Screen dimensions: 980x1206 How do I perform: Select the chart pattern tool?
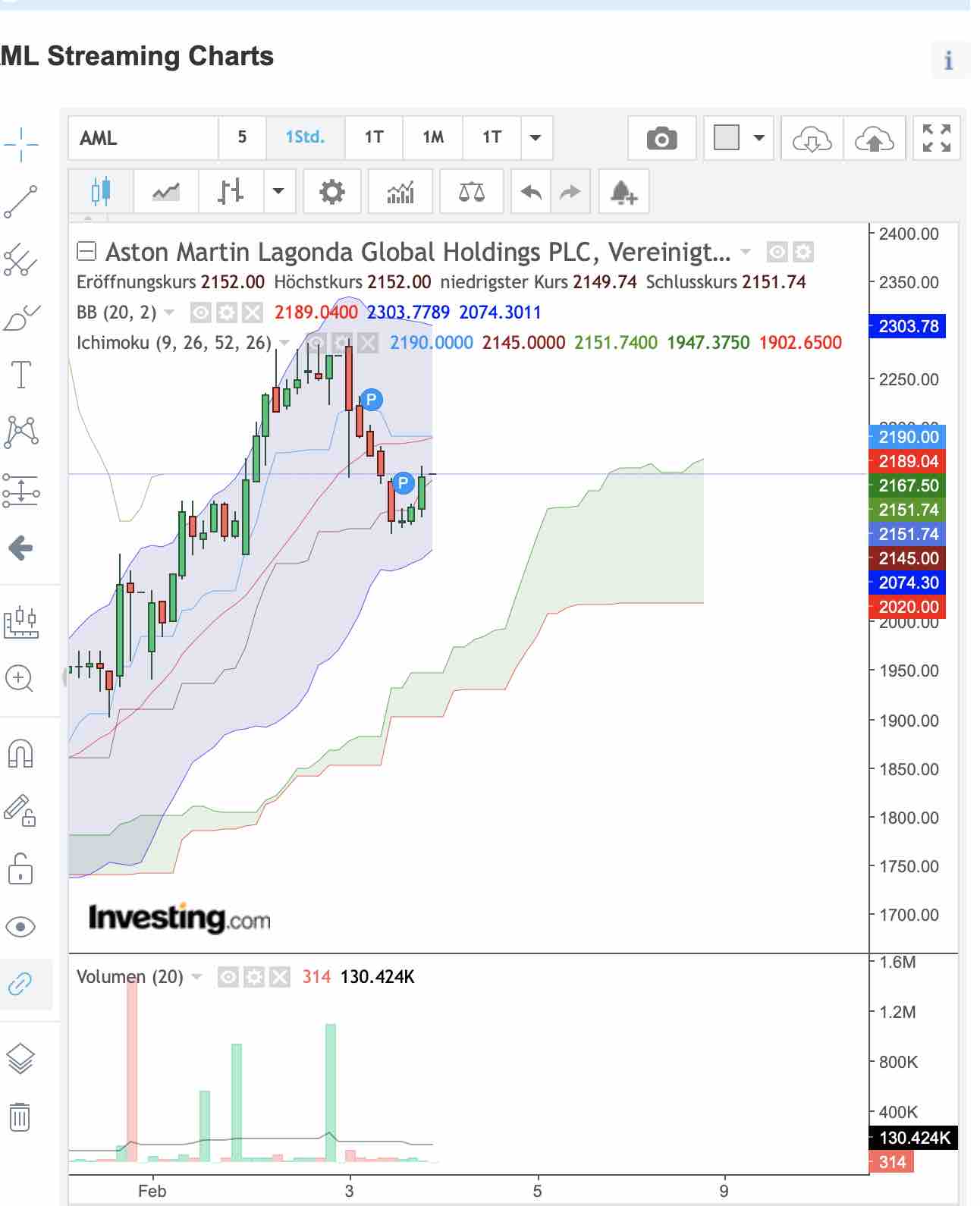tap(21, 432)
